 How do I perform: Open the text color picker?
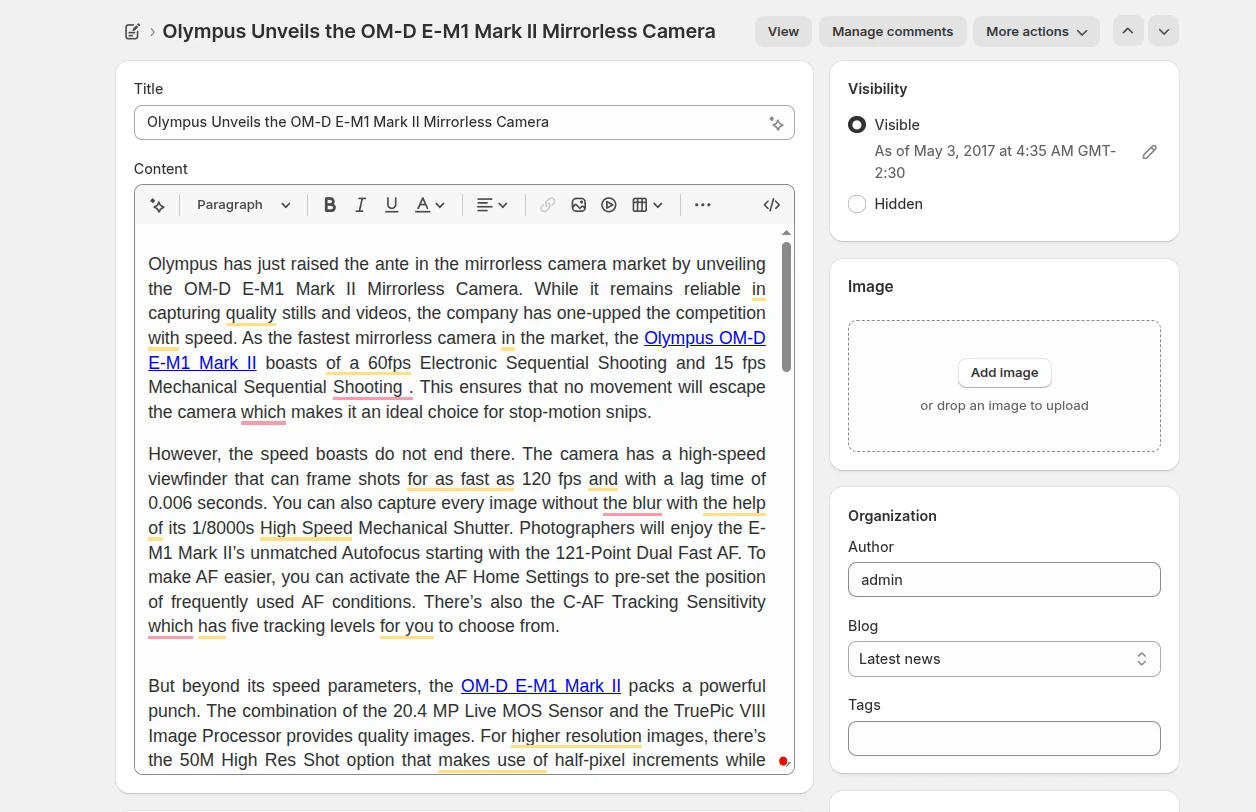coord(430,205)
